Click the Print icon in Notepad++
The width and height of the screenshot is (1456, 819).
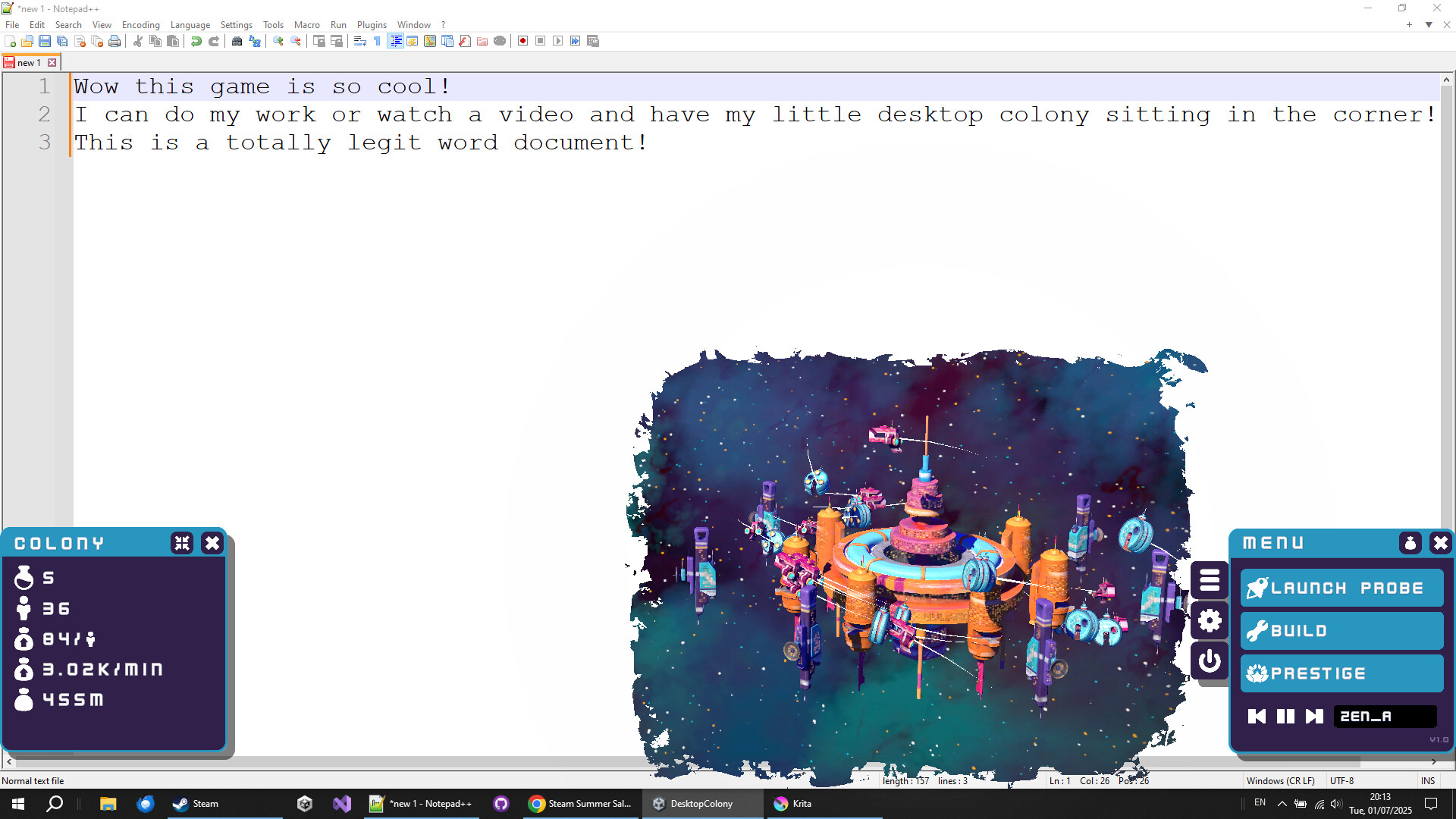pos(115,42)
